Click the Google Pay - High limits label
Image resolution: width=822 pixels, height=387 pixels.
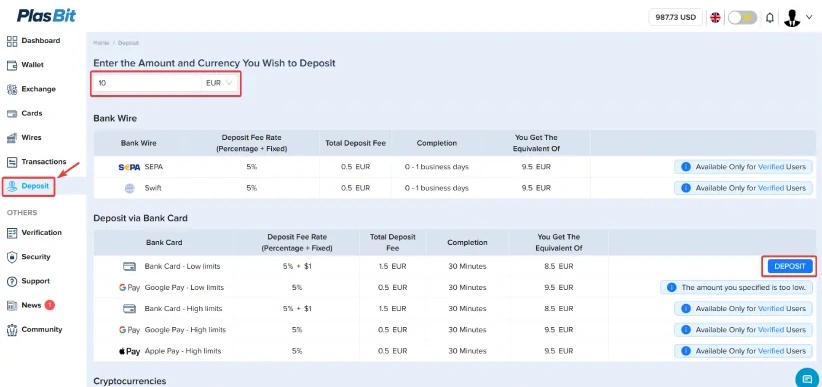(x=185, y=330)
